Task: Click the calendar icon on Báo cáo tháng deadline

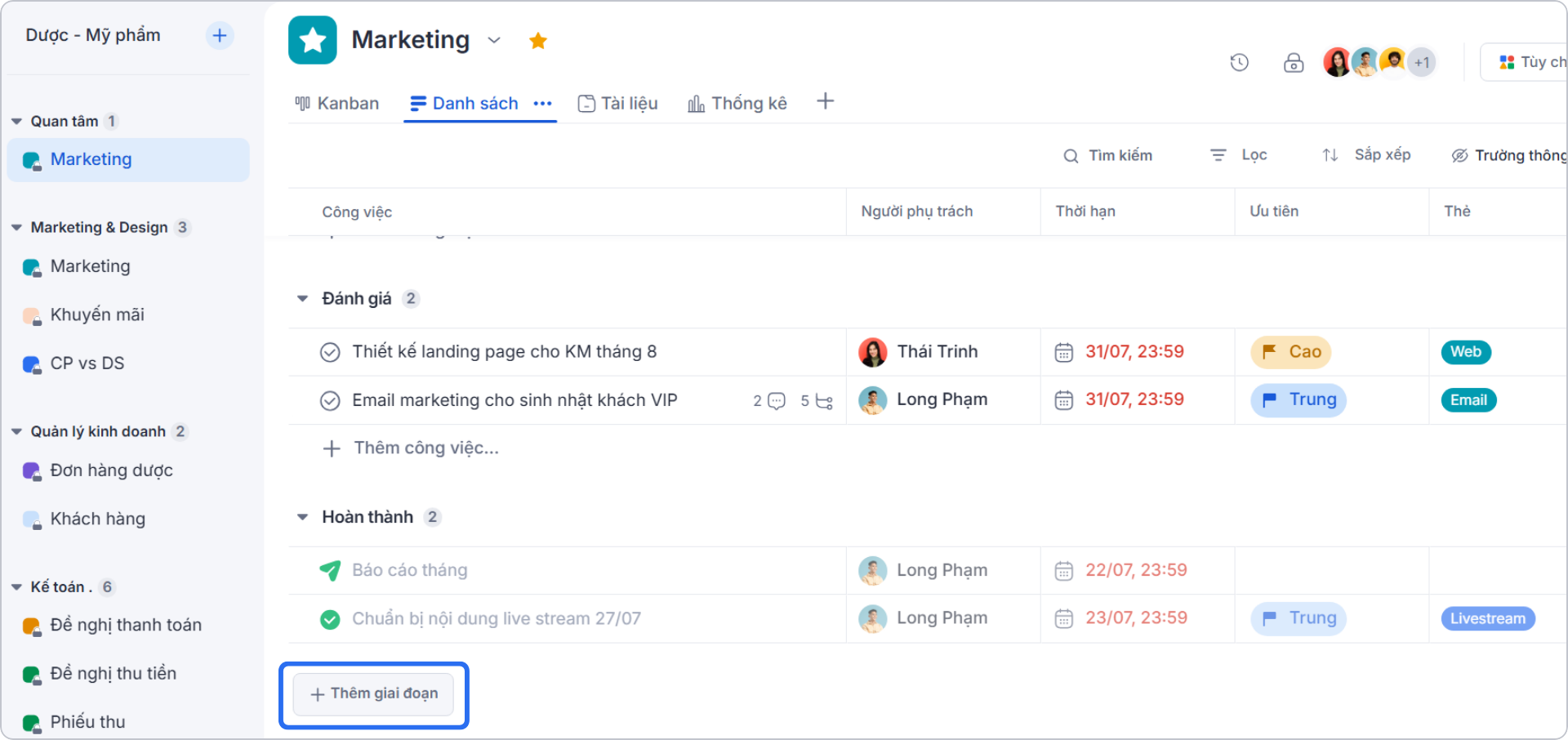Action: point(1063,570)
